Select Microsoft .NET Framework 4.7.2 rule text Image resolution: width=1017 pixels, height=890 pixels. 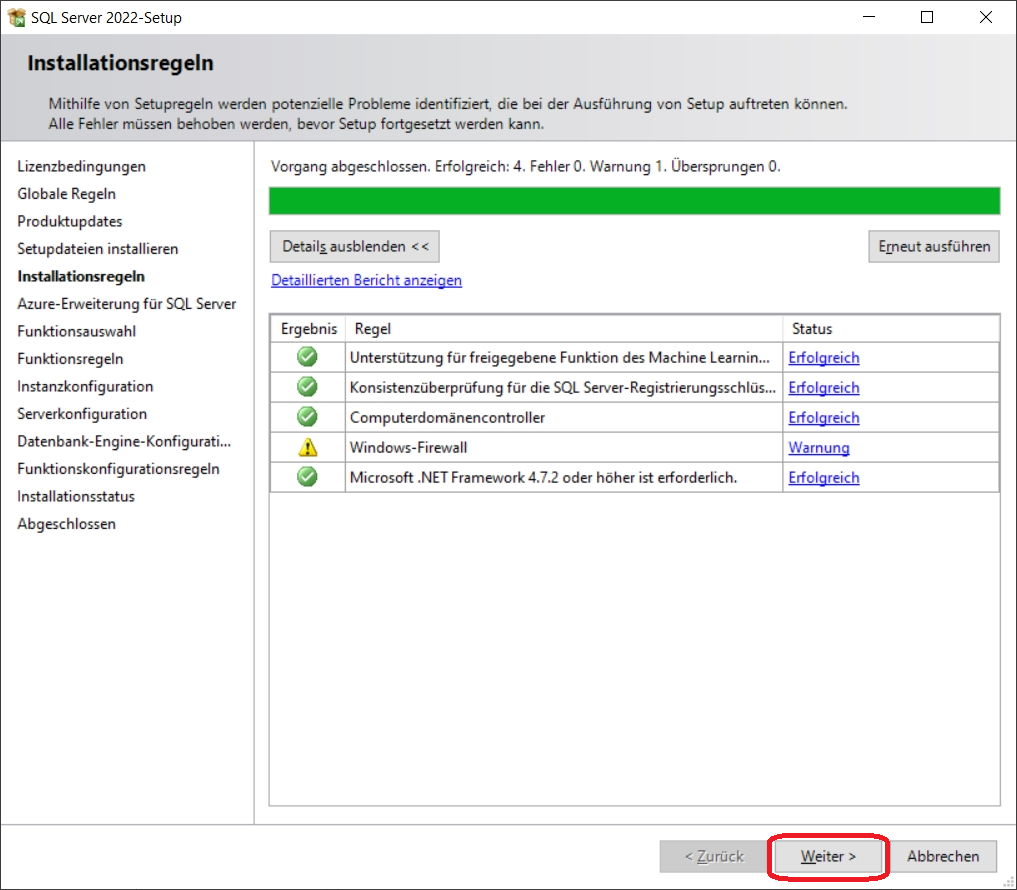click(544, 477)
